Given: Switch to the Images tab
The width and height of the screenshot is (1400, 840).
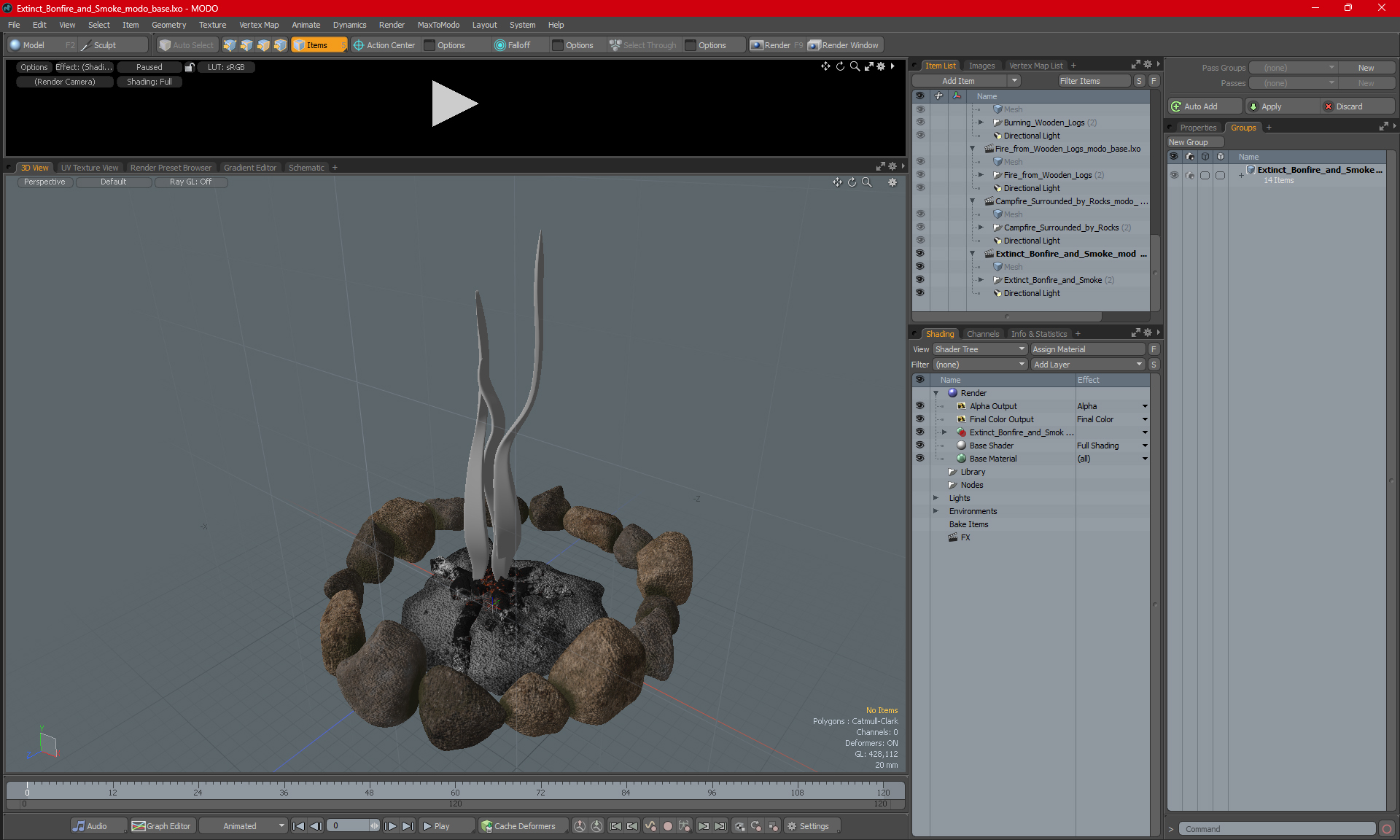Looking at the screenshot, I should (x=981, y=66).
